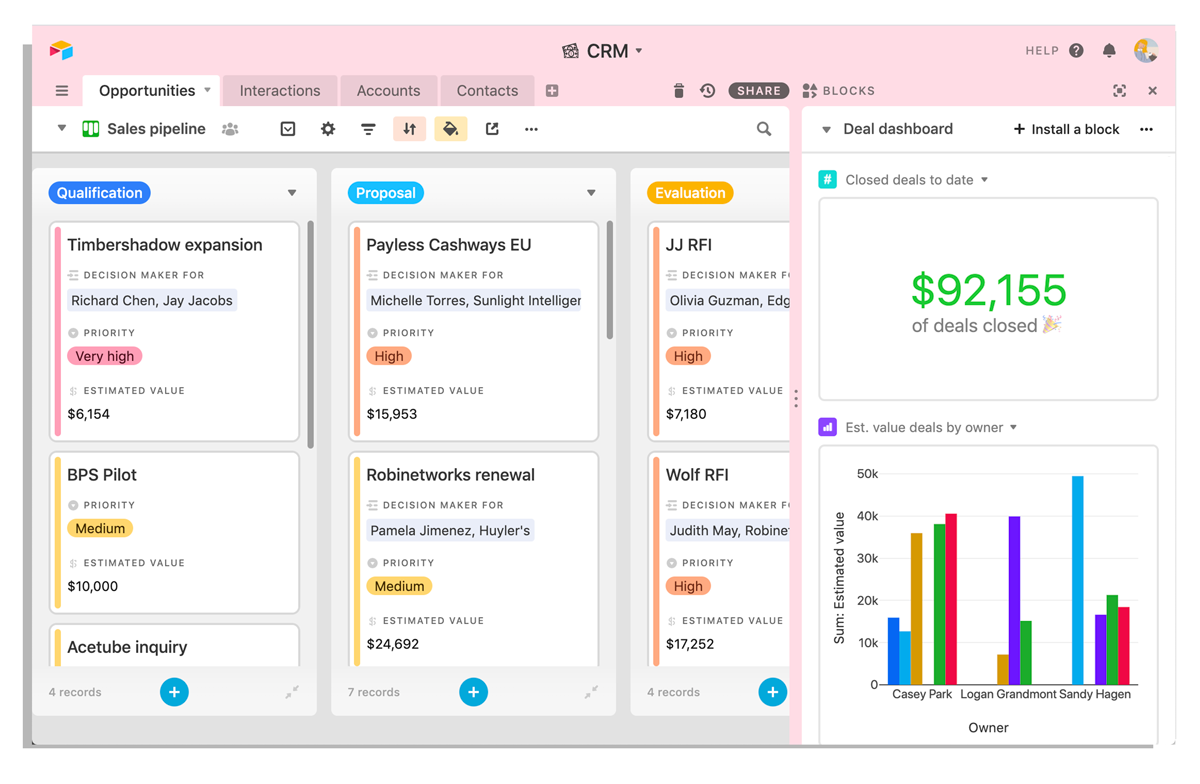This screenshot has width=1200, height=784.
Task: Open the share view export icon
Action: point(492,129)
